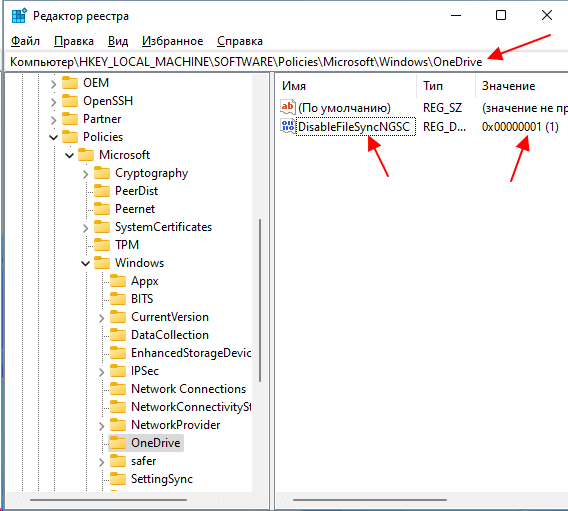
Task: Click the OneDrive folder icon in tree
Action: click(x=118, y=443)
